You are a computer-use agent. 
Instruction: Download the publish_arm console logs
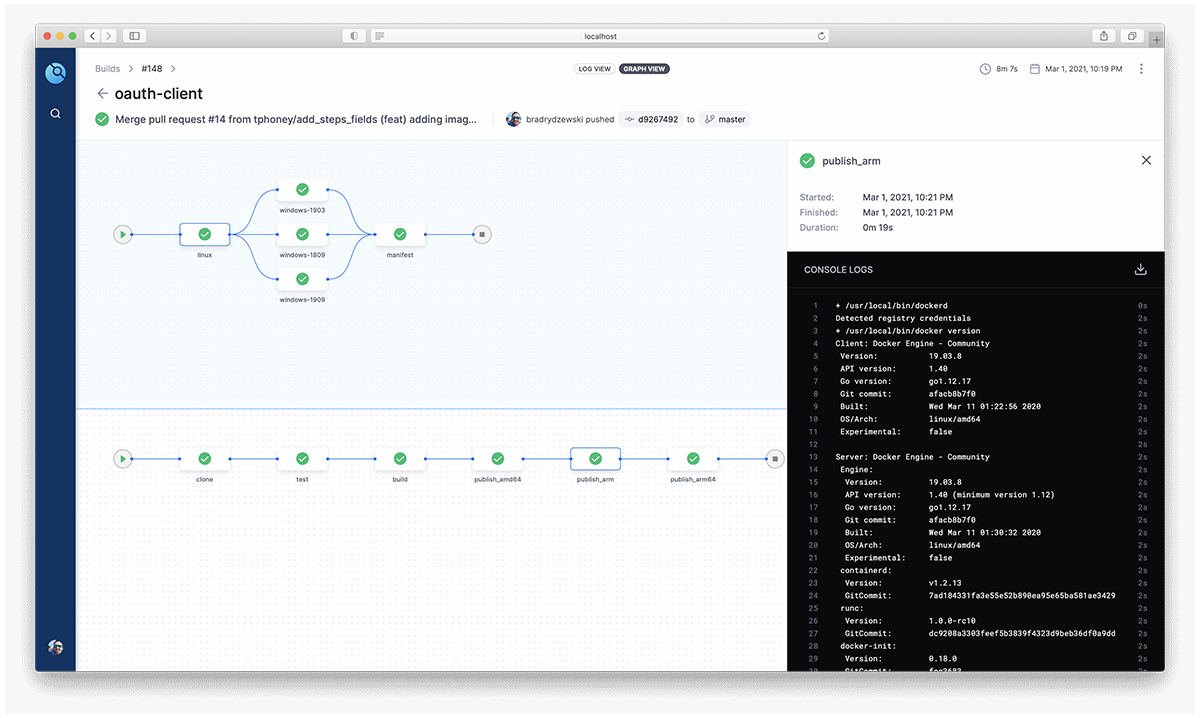pyautogui.click(x=1140, y=269)
